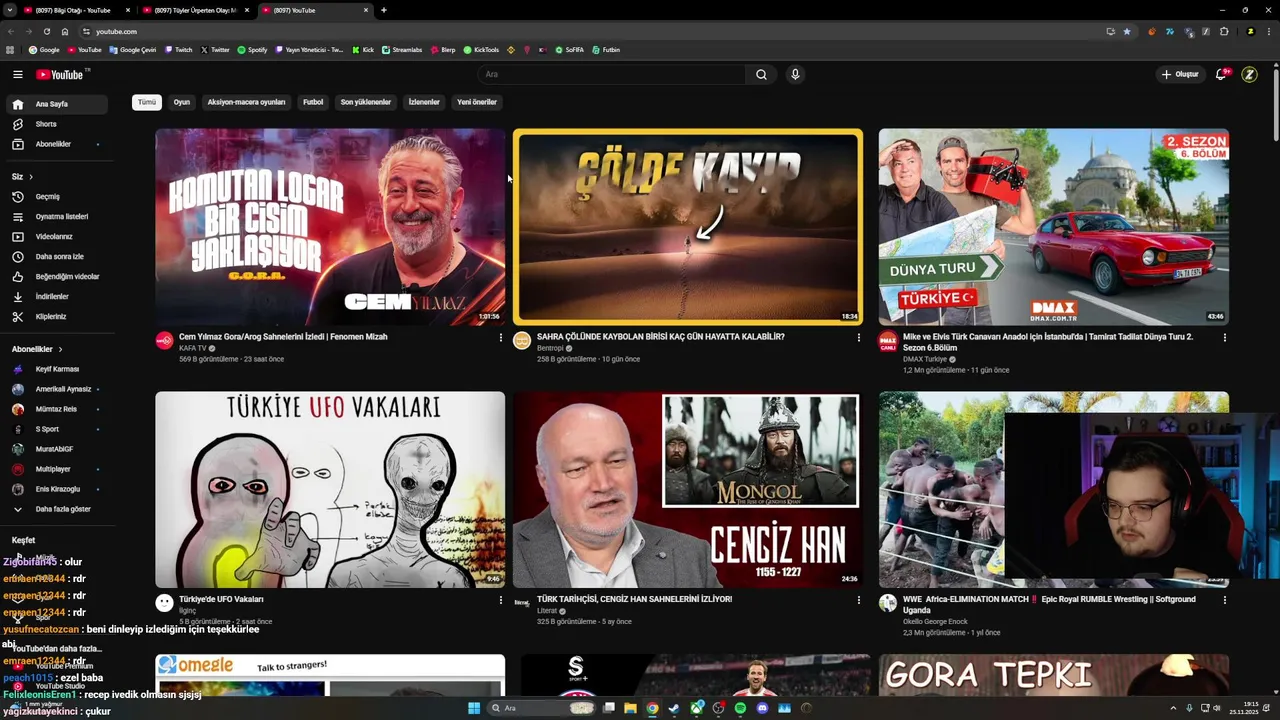Focus the YouTube search field

coord(612,74)
